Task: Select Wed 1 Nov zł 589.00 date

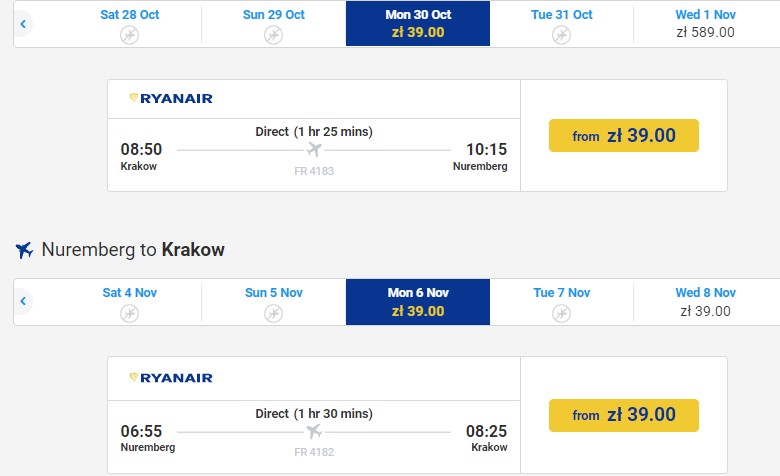Action: click(705, 23)
